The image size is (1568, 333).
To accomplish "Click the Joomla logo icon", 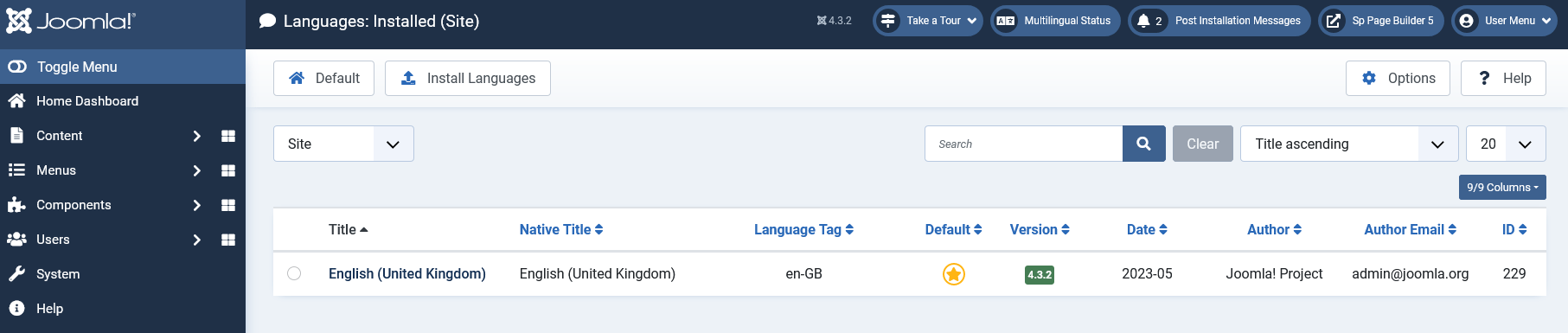I will 19,21.
